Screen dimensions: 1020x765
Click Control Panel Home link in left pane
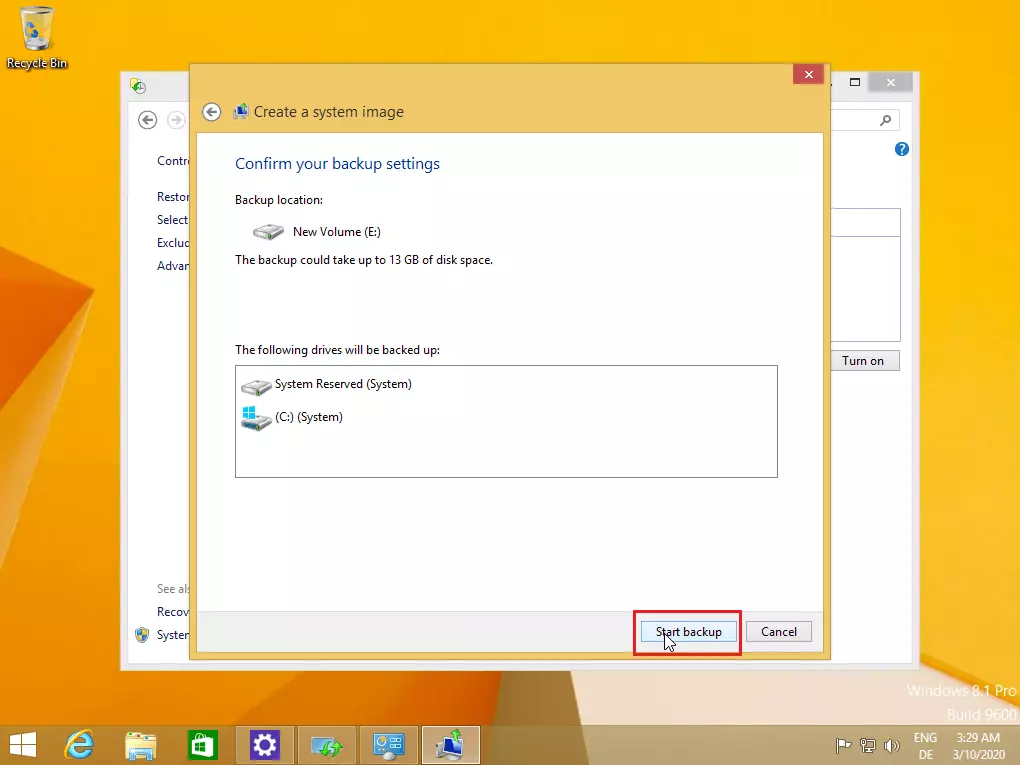[x=173, y=161]
